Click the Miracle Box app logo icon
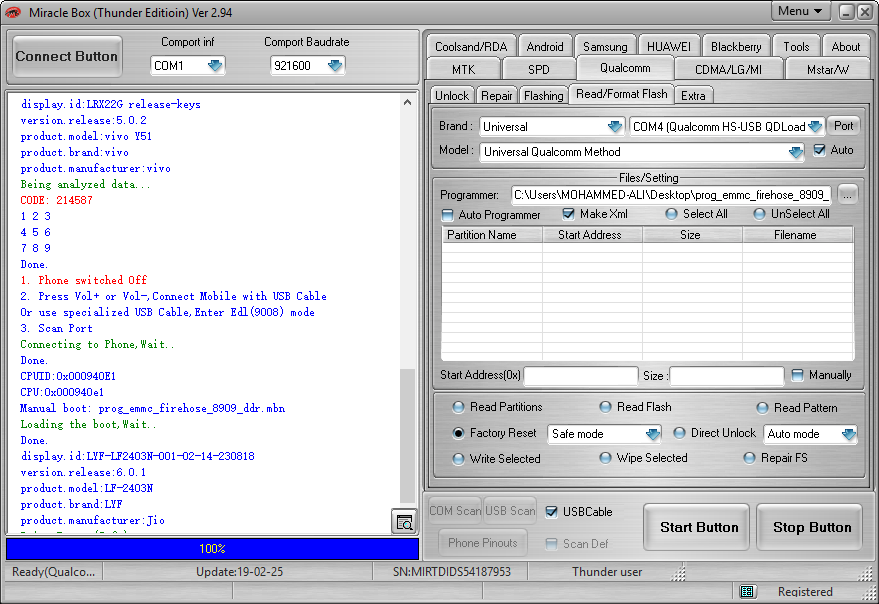Screen dimensions: 879x604 13,12
